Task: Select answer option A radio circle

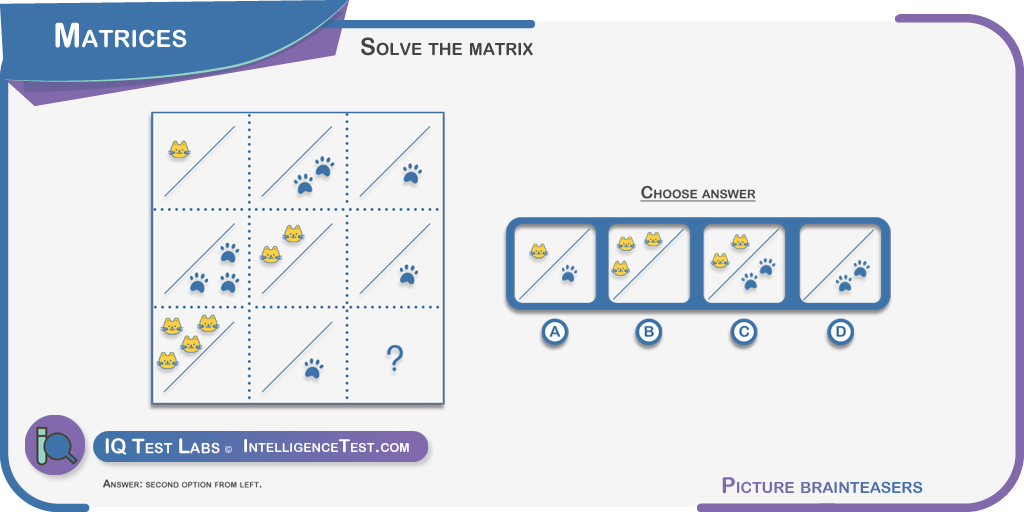Action: point(554,332)
